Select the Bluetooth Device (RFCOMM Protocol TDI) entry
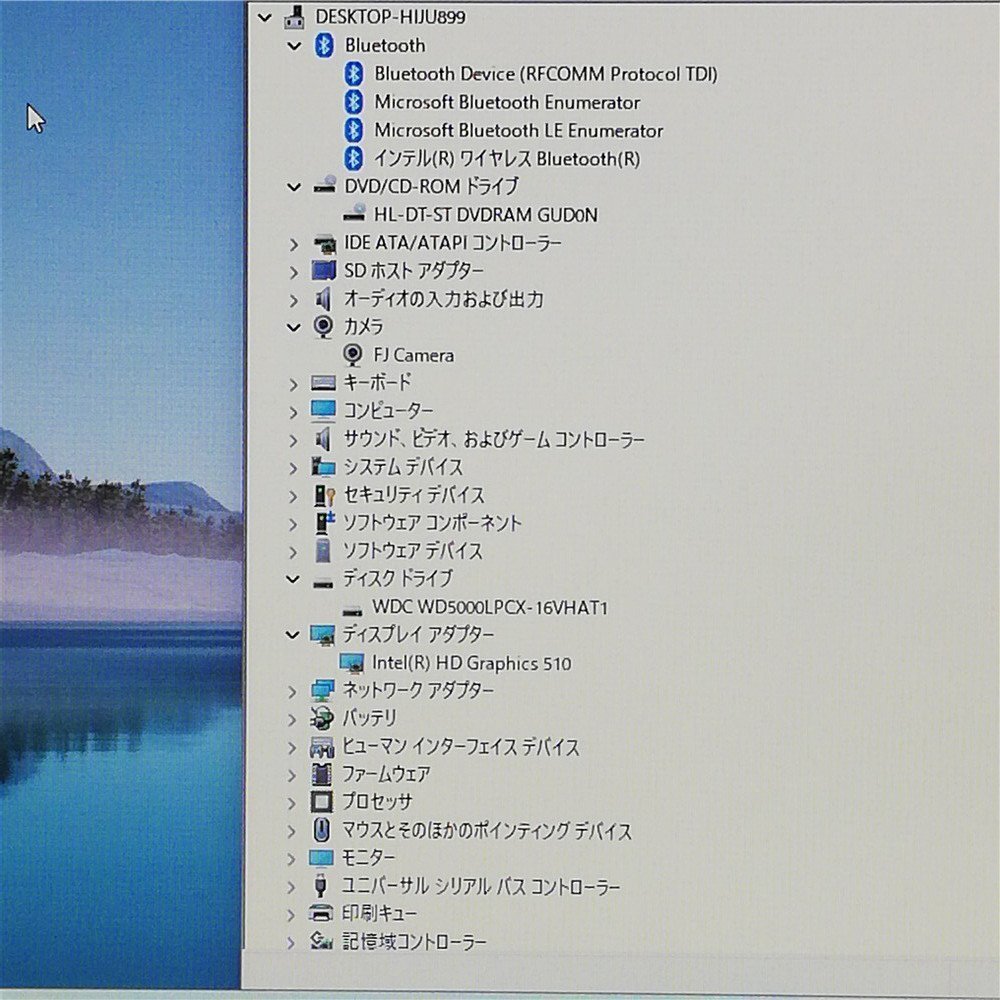Viewport: 1000px width, 1000px height. tap(545, 73)
